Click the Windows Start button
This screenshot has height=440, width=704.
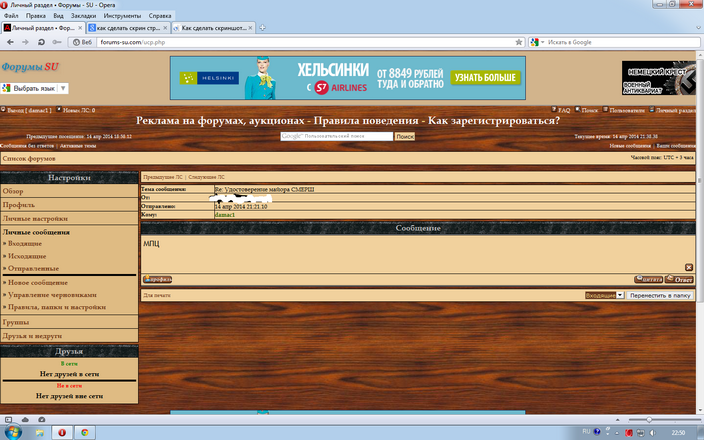coord(13,432)
